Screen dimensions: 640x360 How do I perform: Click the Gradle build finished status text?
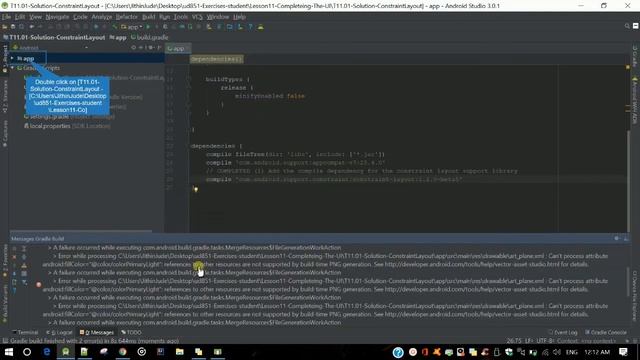(x=95, y=341)
